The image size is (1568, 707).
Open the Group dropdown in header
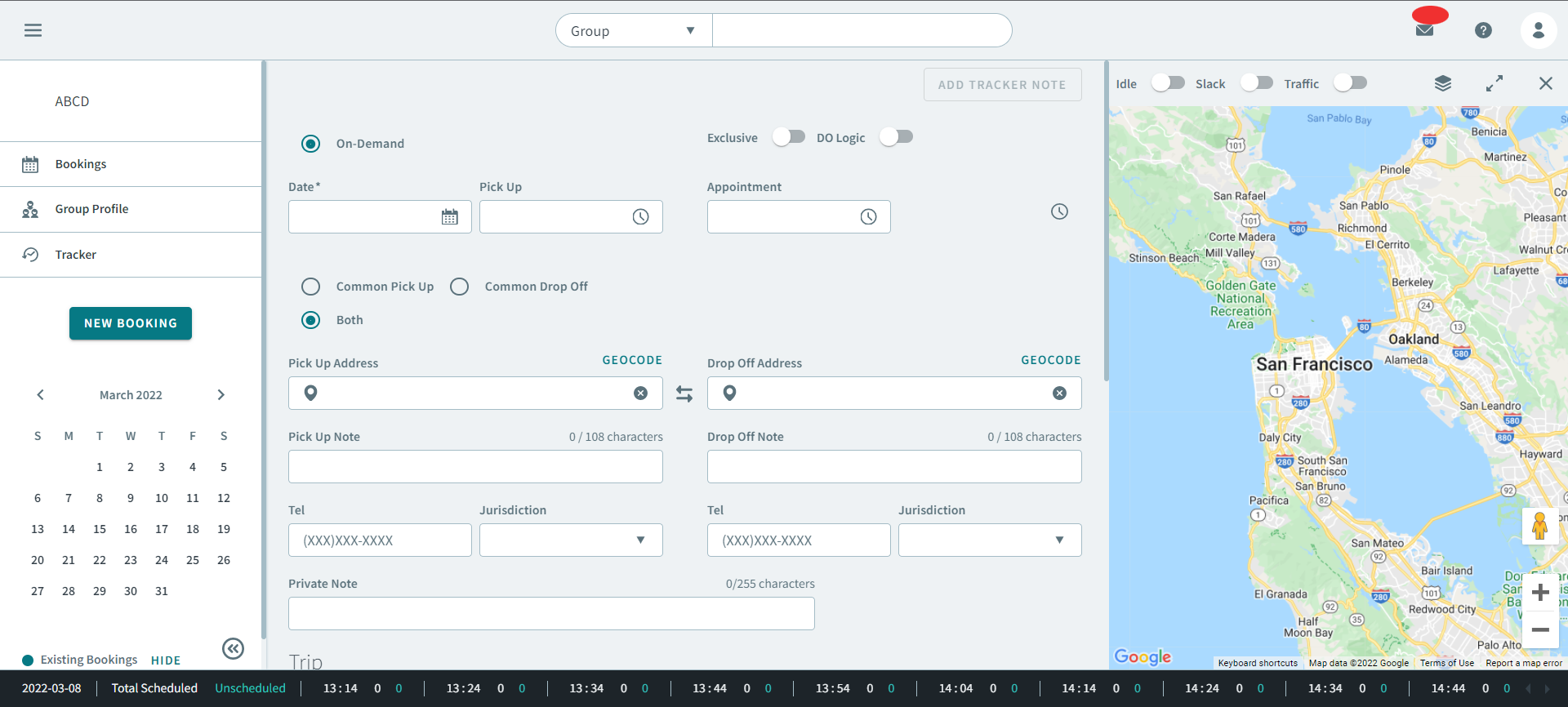(x=634, y=31)
